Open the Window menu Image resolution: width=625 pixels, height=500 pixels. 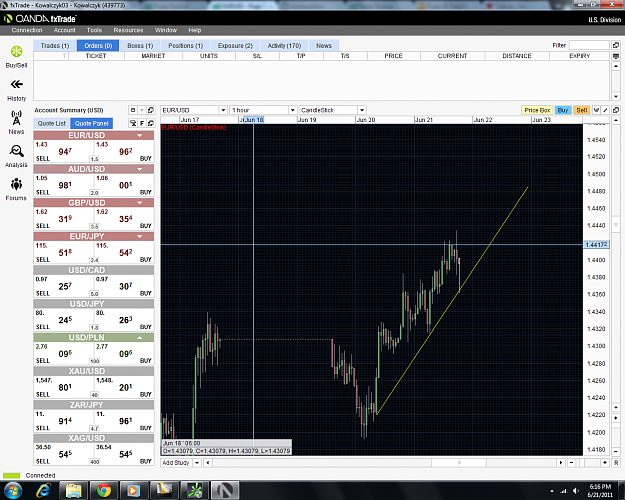tap(165, 30)
